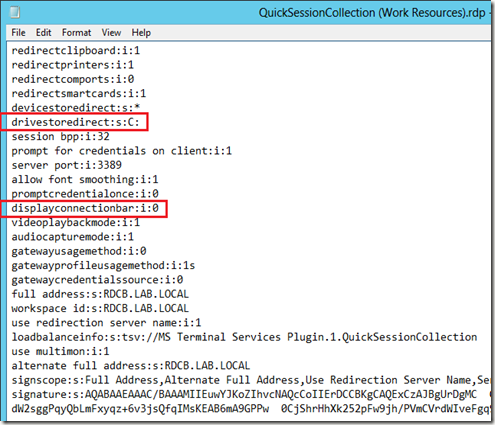Click the signature:s:AQABAAEAAAC line
Screen dimensions: 495x425
(x=251, y=395)
